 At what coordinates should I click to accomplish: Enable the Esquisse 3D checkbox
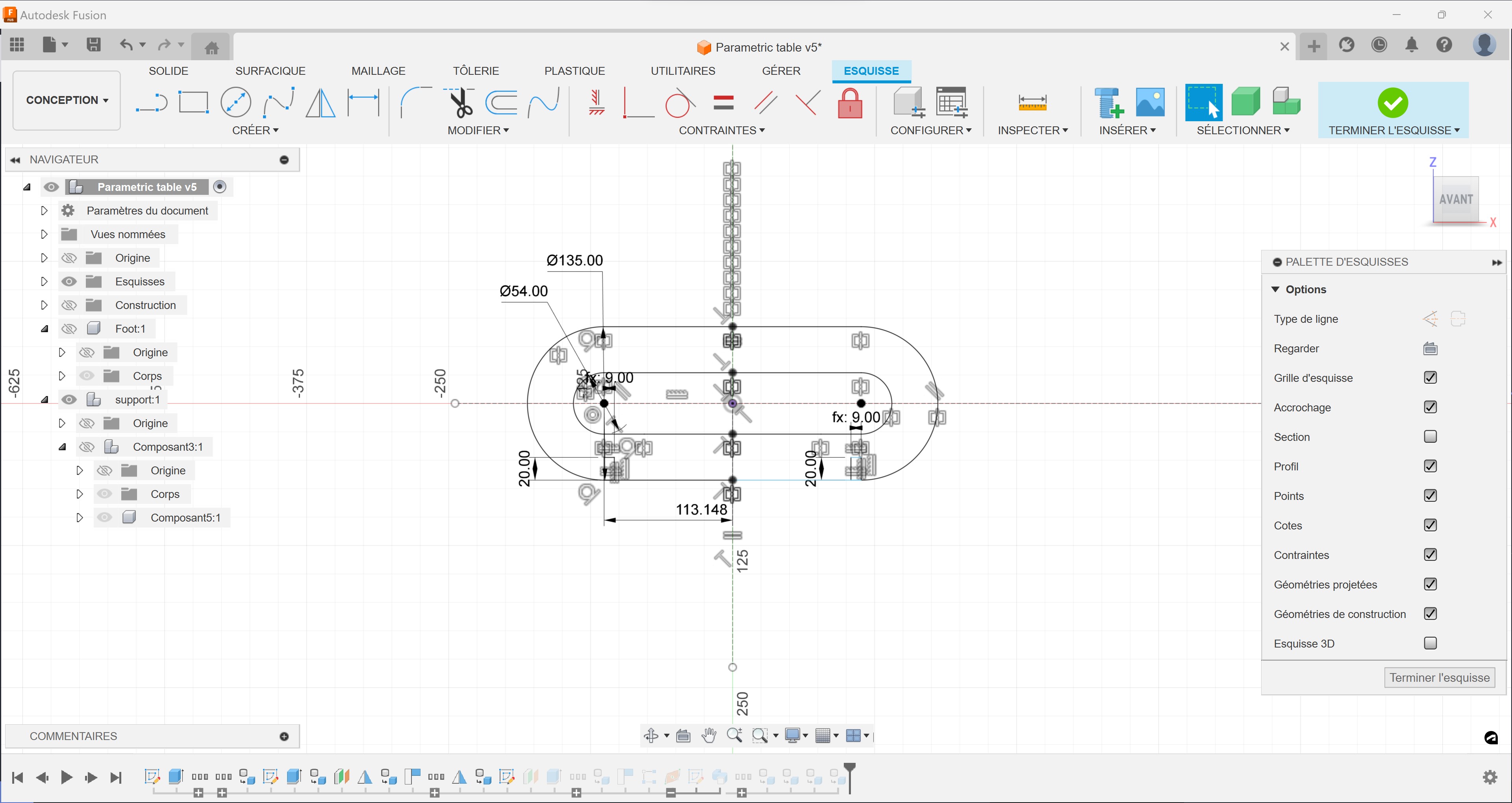click(1430, 643)
